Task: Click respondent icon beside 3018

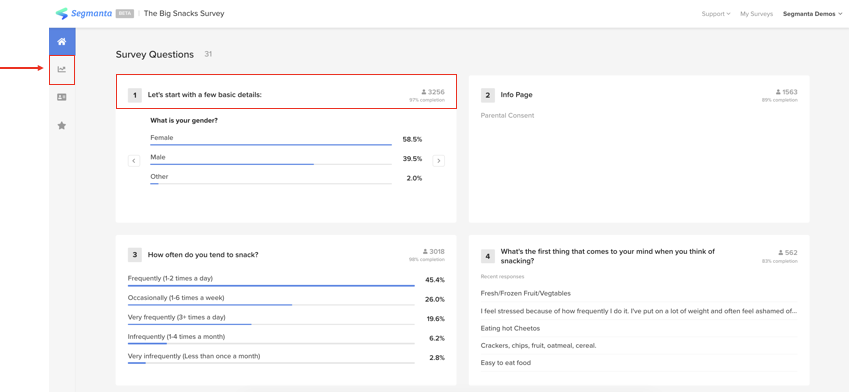Action: 425,252
